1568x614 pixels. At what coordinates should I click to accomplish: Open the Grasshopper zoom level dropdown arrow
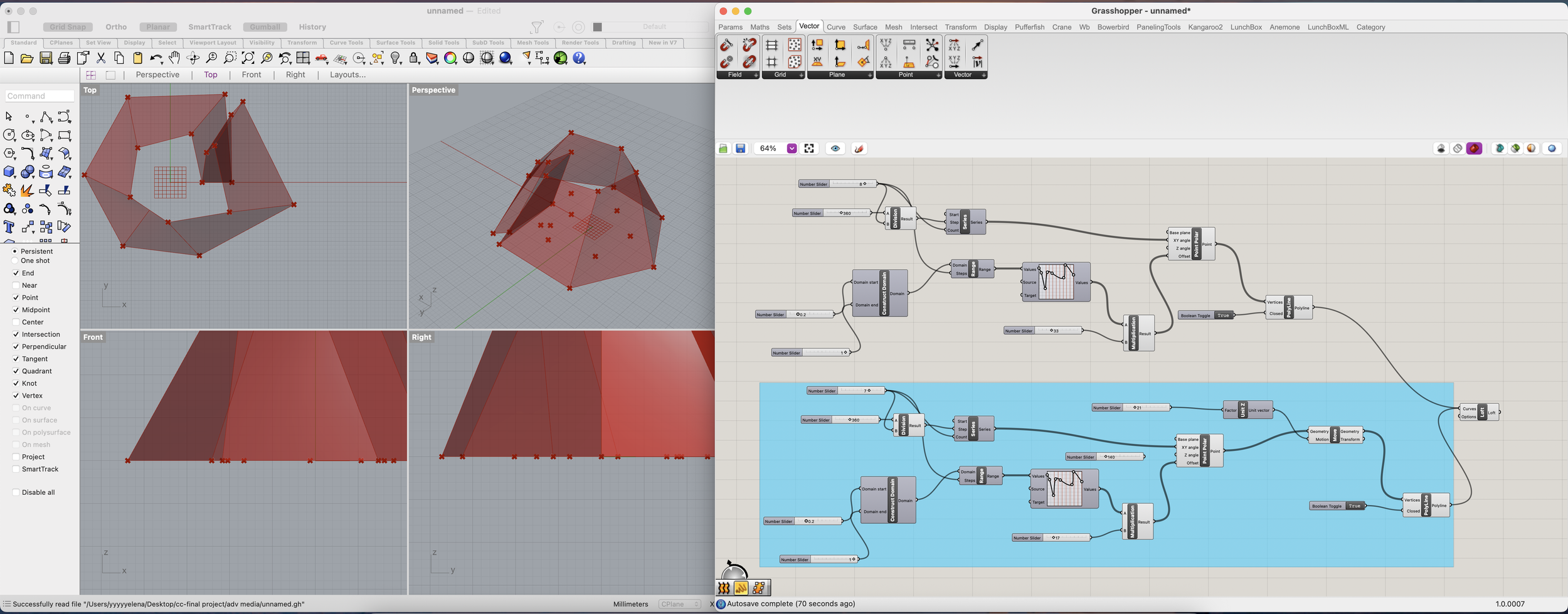(x=792, y=149)
